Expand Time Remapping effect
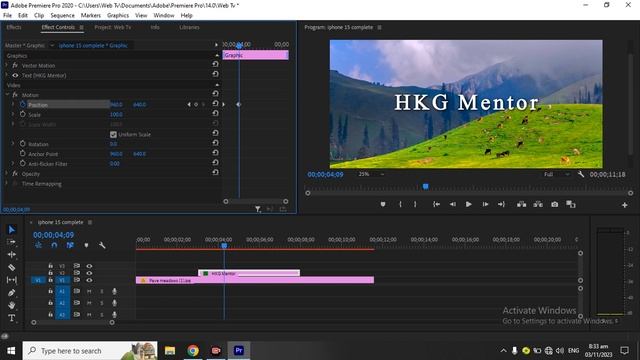 [x=7, y=183]
